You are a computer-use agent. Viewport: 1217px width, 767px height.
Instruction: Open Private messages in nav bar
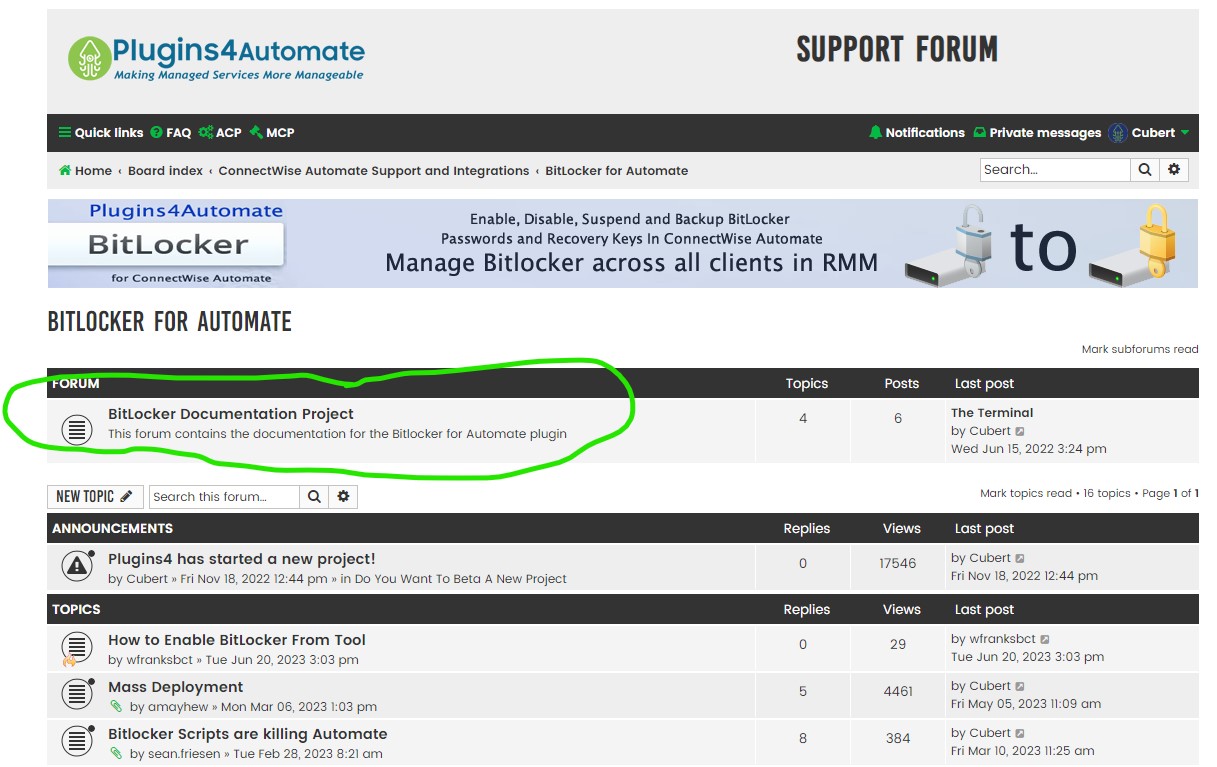point(1037,133)
